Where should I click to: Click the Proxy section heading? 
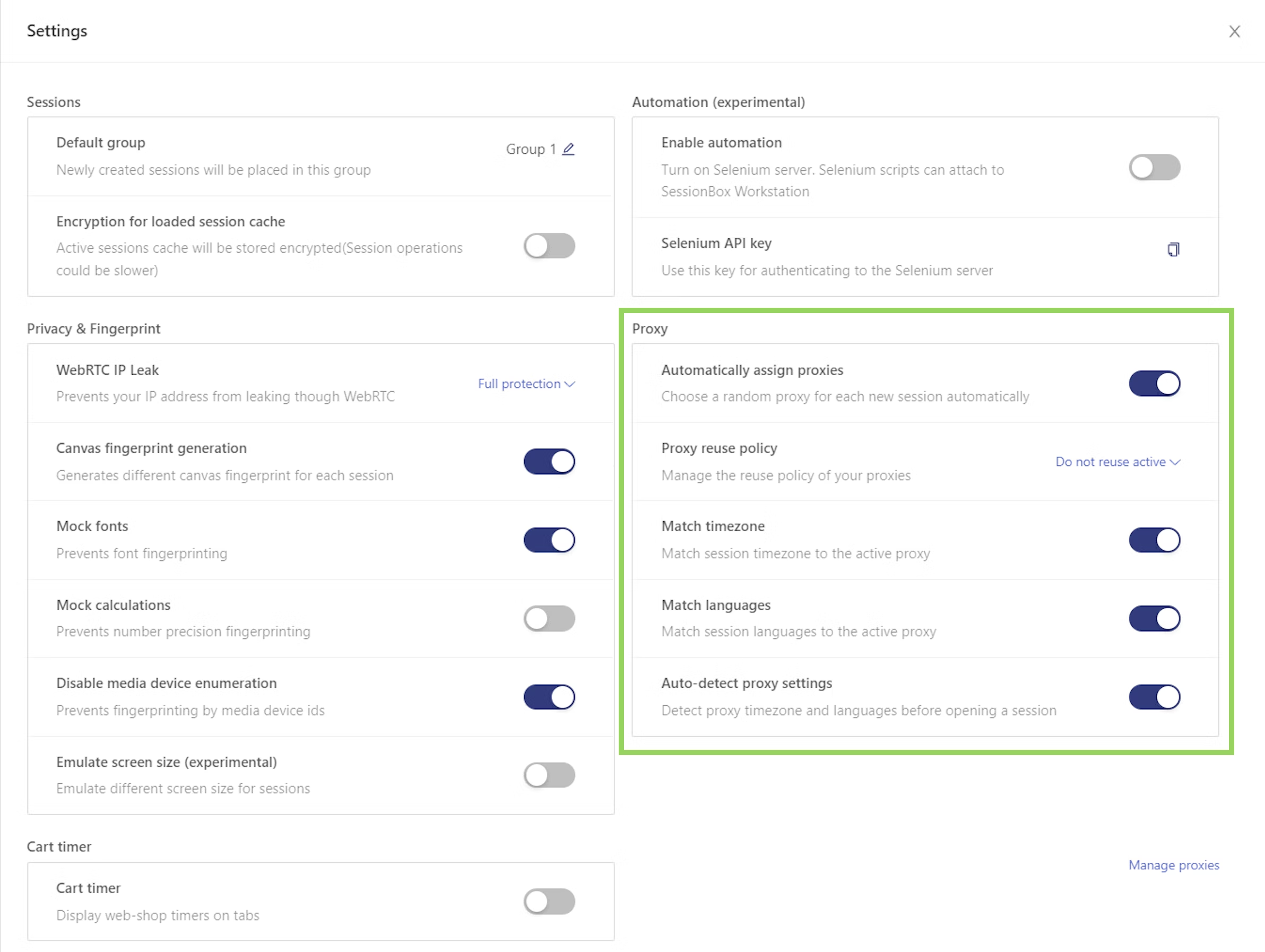coord(649,329)
